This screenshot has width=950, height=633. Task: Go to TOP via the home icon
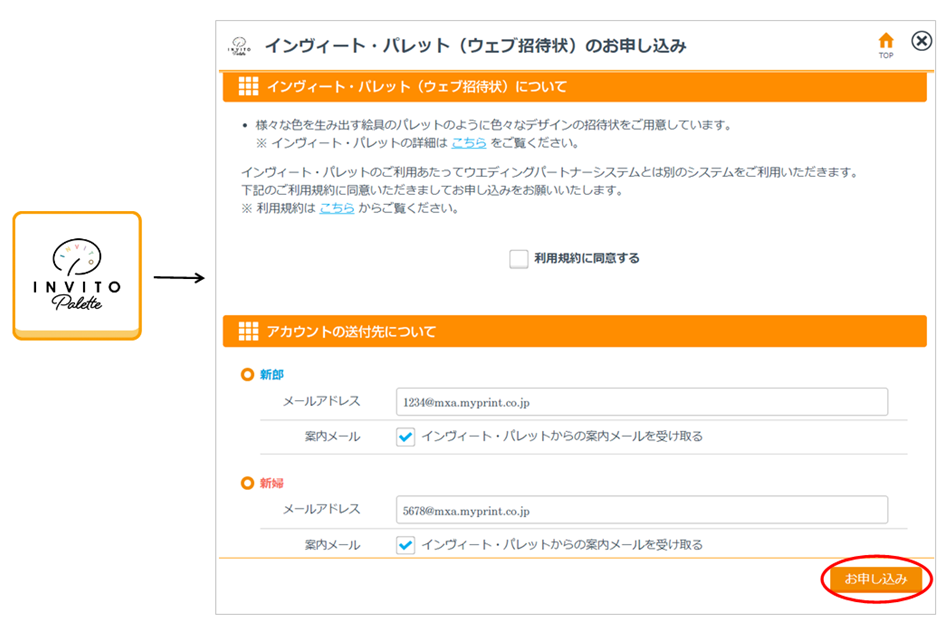(x=885, y=43)
